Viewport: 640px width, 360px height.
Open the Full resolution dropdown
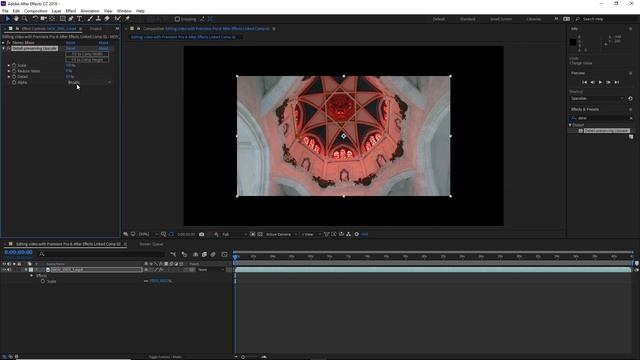[x=234, y=234]
